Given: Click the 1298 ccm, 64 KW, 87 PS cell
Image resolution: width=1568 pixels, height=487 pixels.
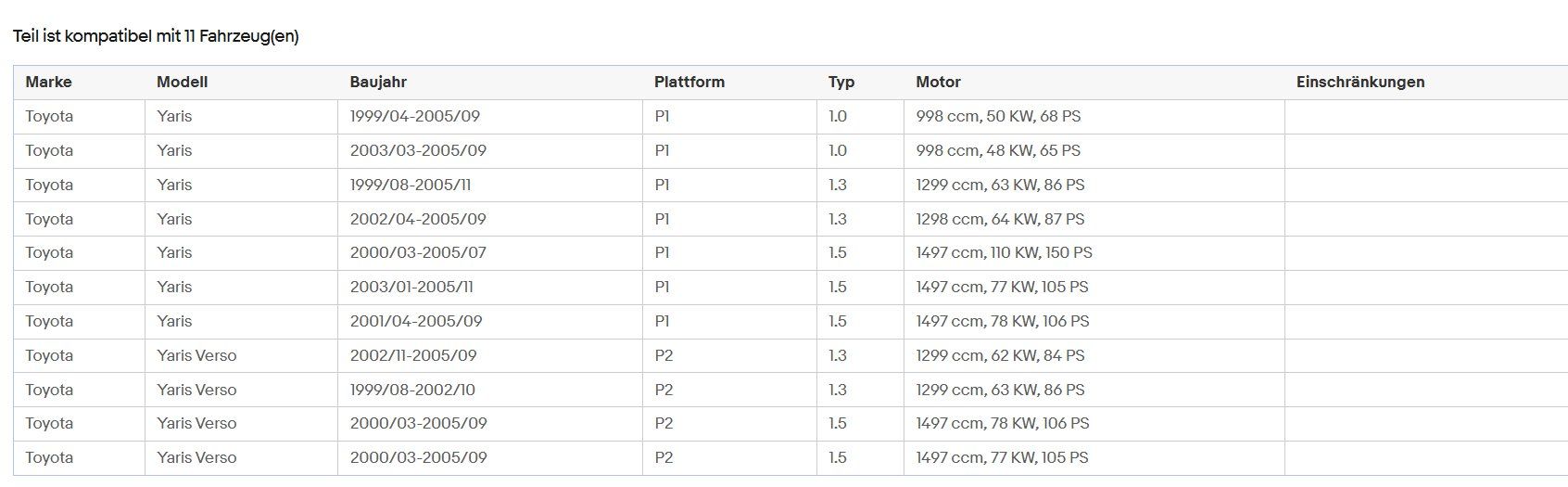Looking at the screenshot, I should tap(1000, 219).
